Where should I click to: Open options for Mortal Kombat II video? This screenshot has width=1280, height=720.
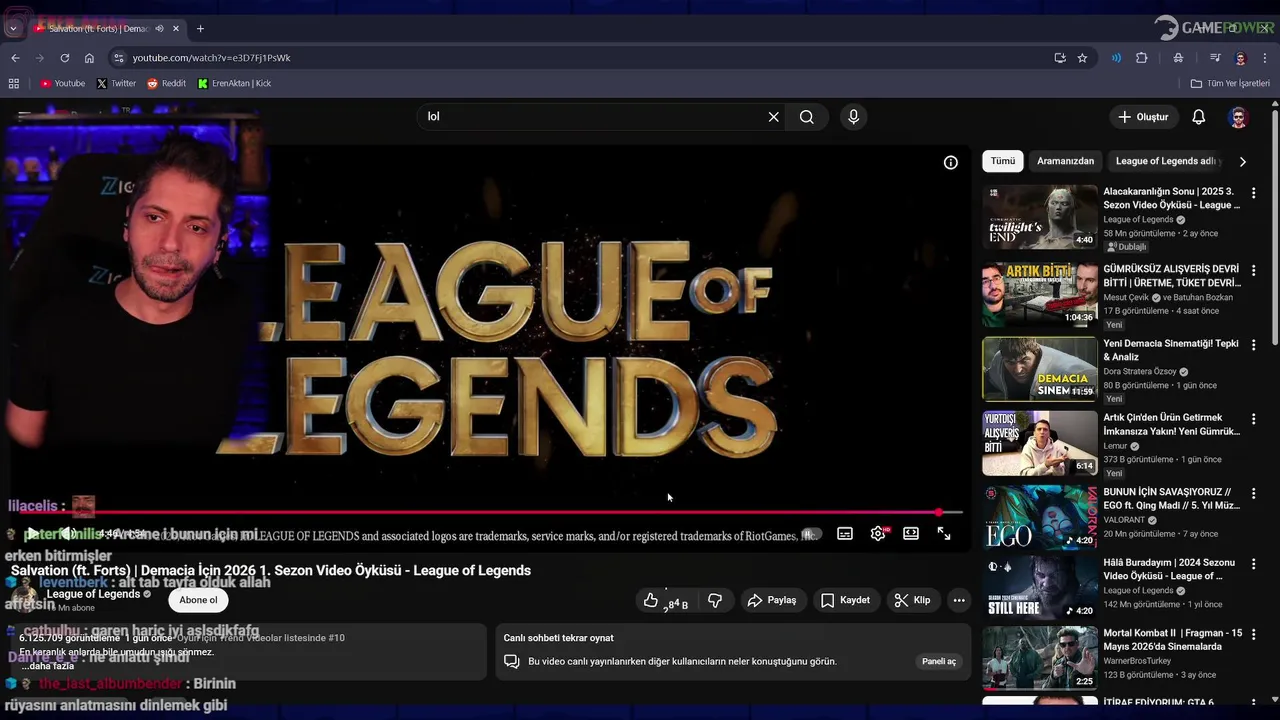coord(1253,634)
